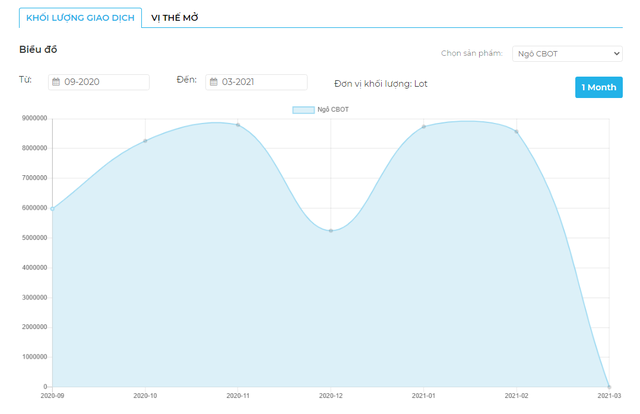Open the VỊ THẾ MỞ tab
The width and height of the screenshot is (640, 414).
pyautogui.click(x=177, y=17)
